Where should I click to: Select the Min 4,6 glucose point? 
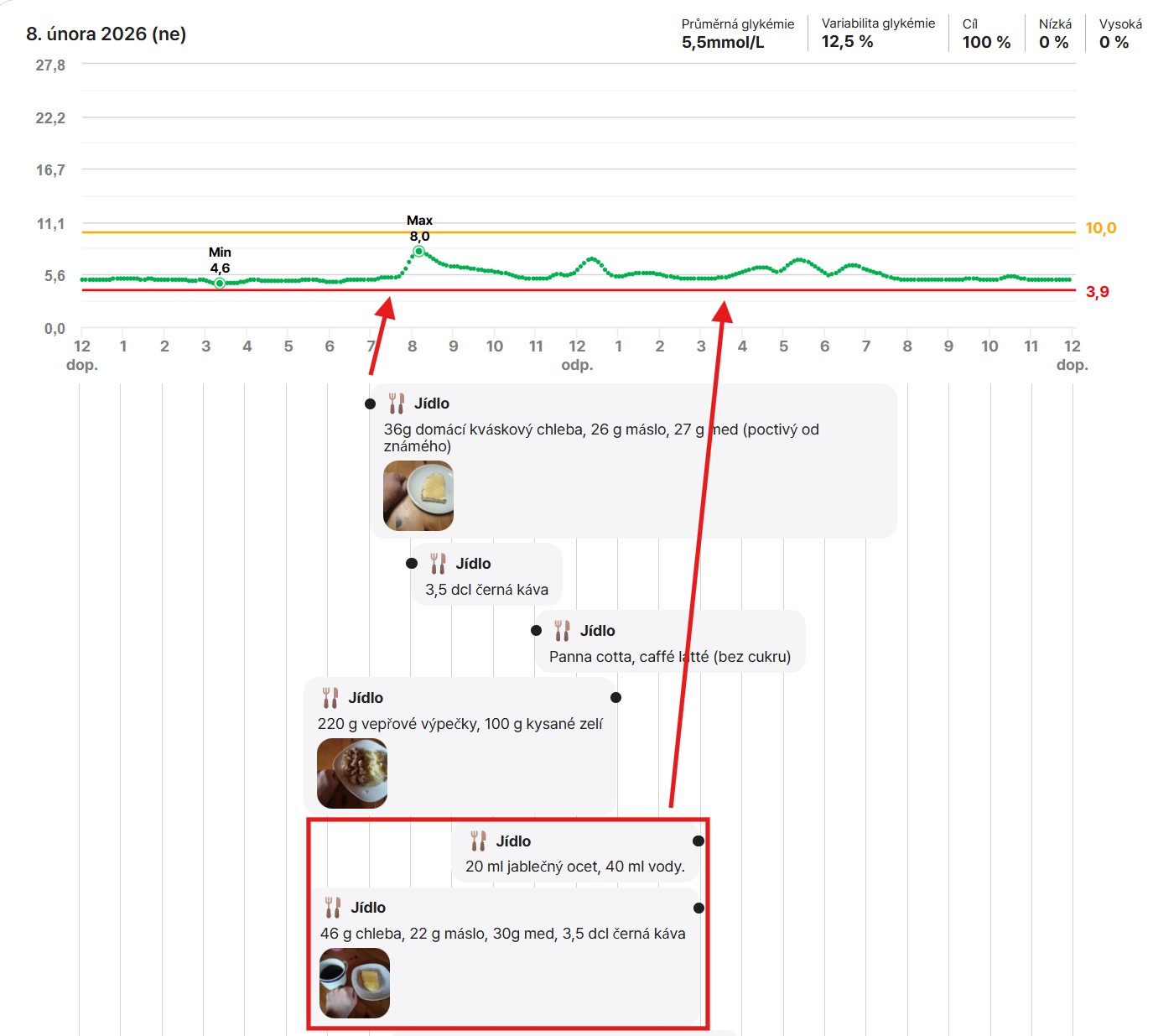[220, 284]
